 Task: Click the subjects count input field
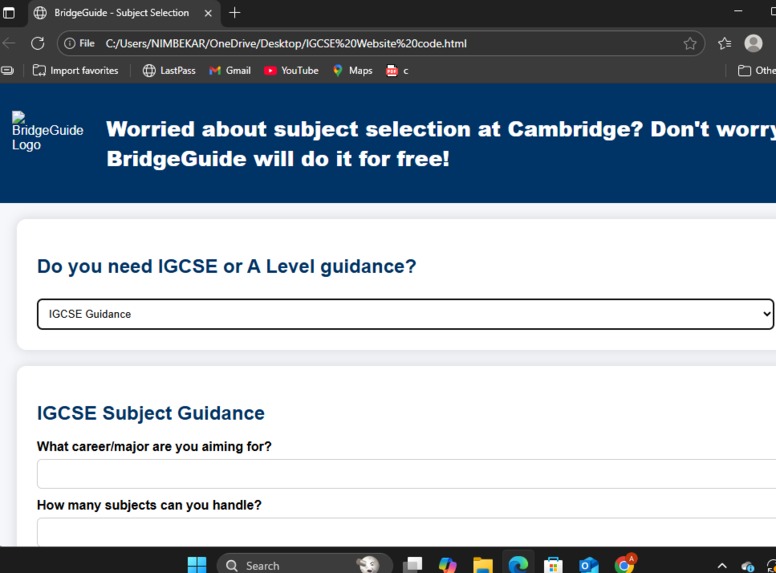(406, 532)
